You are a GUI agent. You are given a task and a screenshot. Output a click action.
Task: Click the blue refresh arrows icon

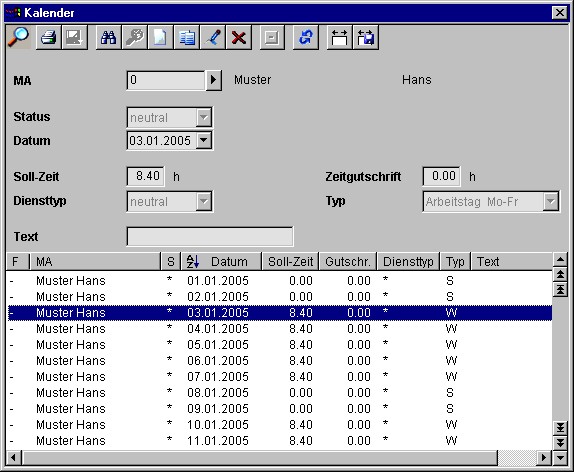(x=305, y=37)
